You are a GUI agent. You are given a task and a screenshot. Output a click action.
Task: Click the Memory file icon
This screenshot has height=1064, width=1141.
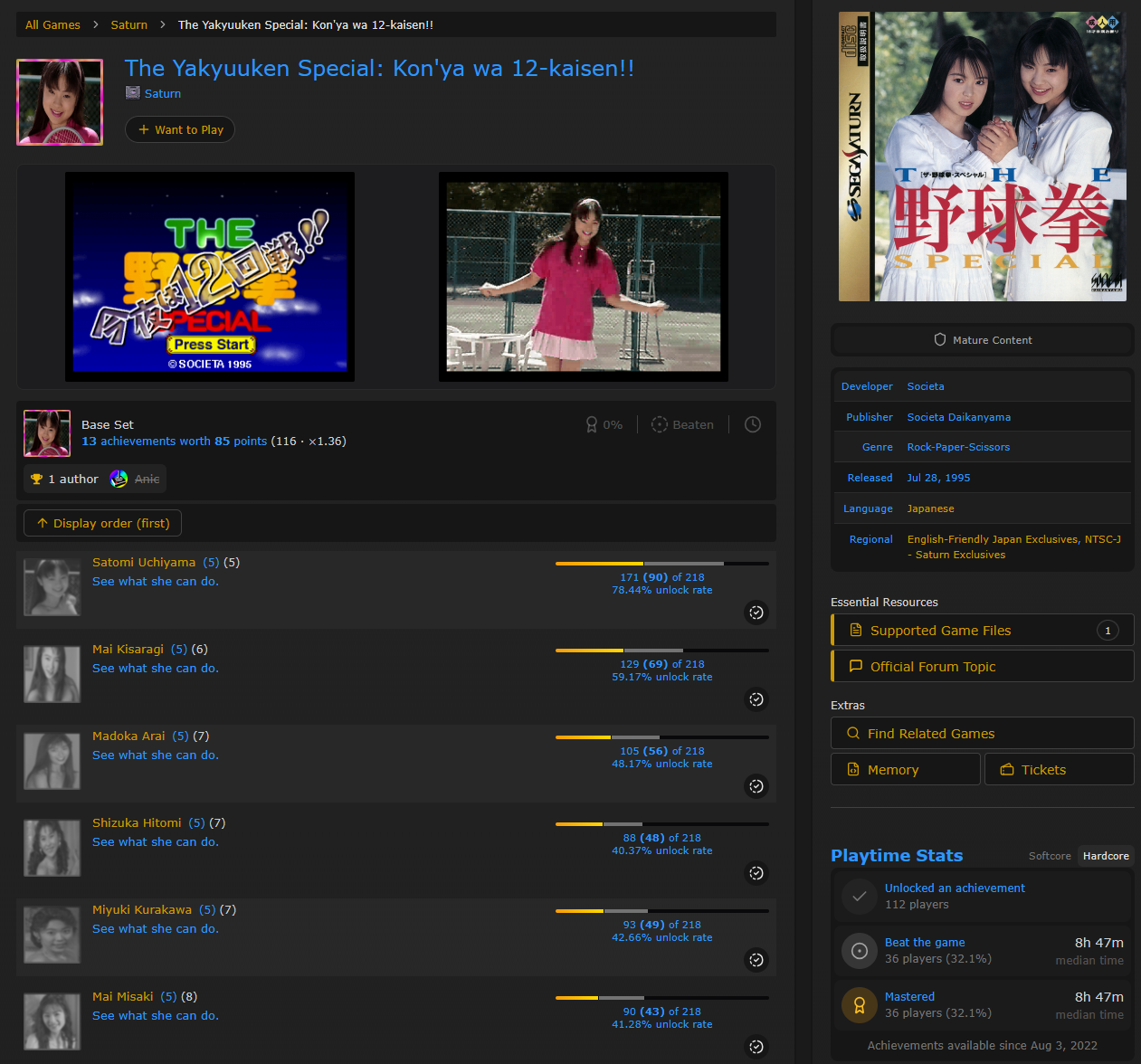point(852,769)
